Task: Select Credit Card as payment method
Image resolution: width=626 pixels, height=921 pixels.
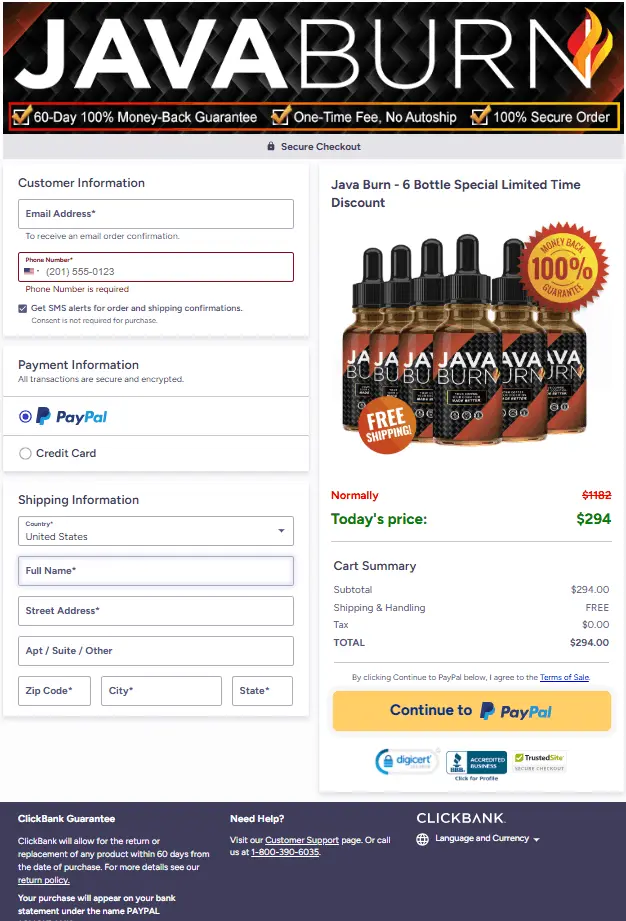Action: 23,453
